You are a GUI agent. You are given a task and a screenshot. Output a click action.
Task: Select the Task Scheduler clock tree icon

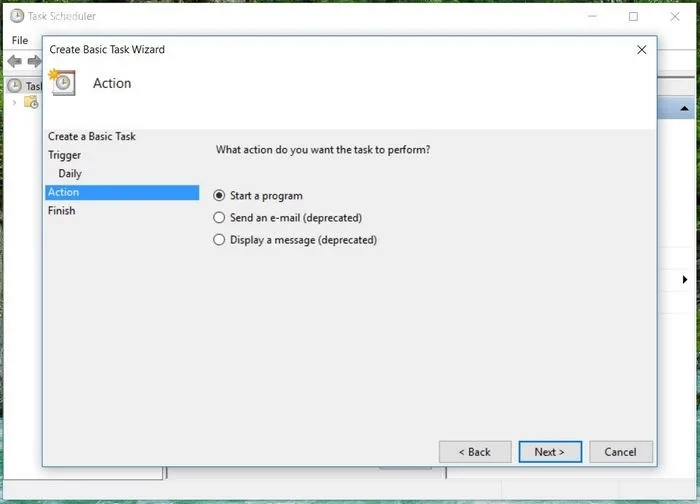tap(14, 86)
